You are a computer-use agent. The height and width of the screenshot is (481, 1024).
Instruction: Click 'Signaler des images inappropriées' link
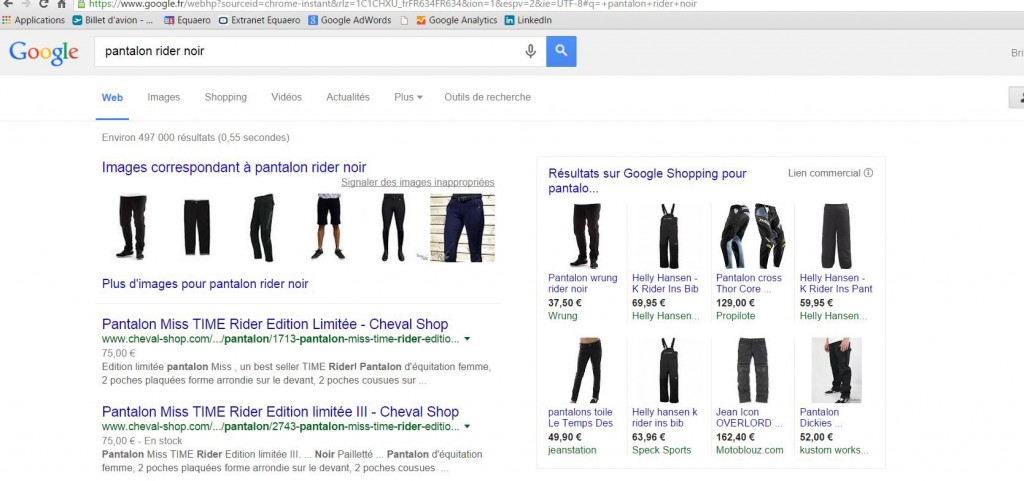click(418, 183)
